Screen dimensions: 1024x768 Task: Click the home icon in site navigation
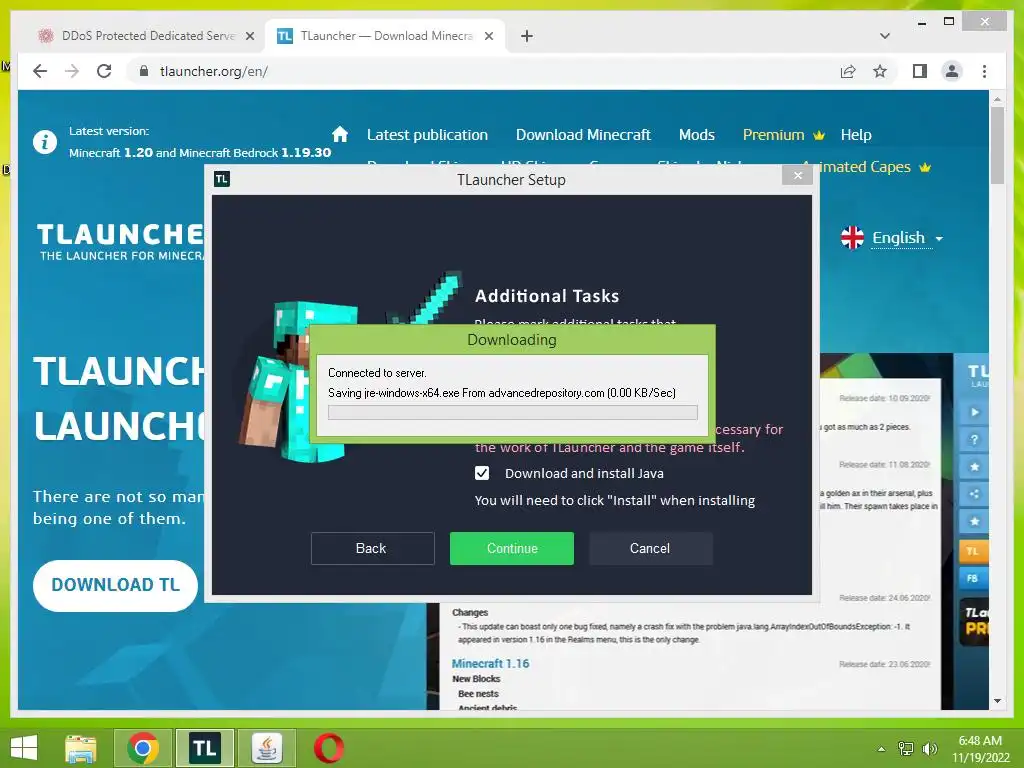pyautogui.click(x=340, y=134)
